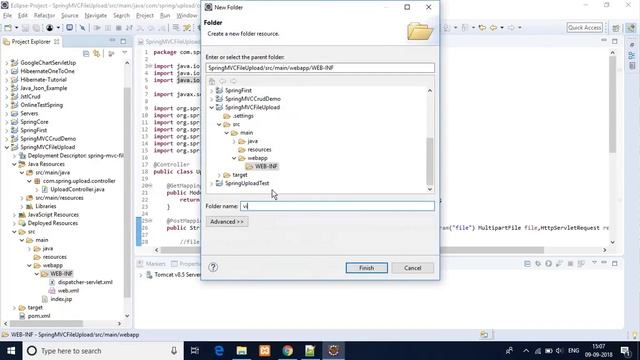Click the parent folder path field
The image size is (640, 360).
[x=320, y=68]
